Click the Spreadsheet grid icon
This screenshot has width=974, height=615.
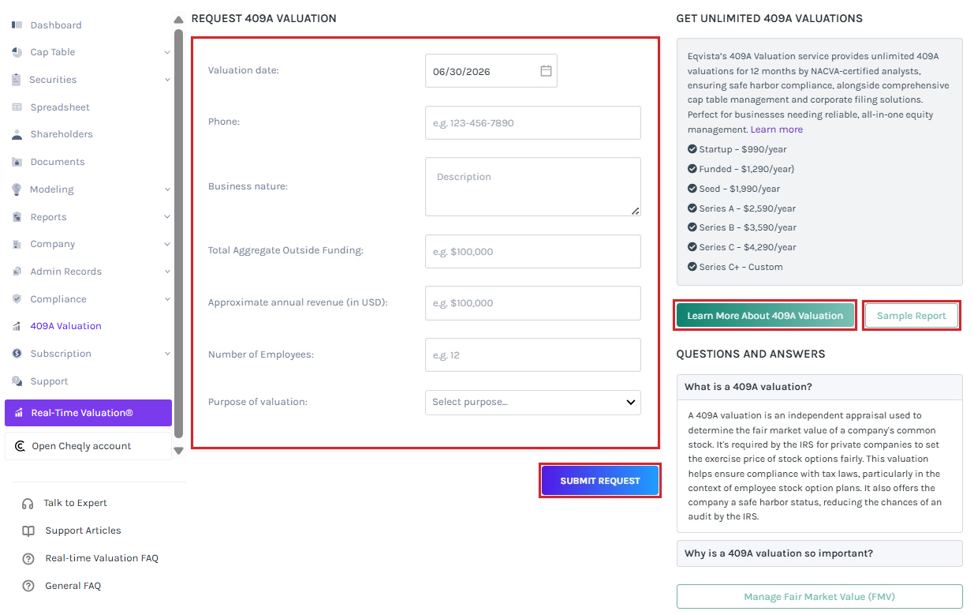(x=17, y=107)
